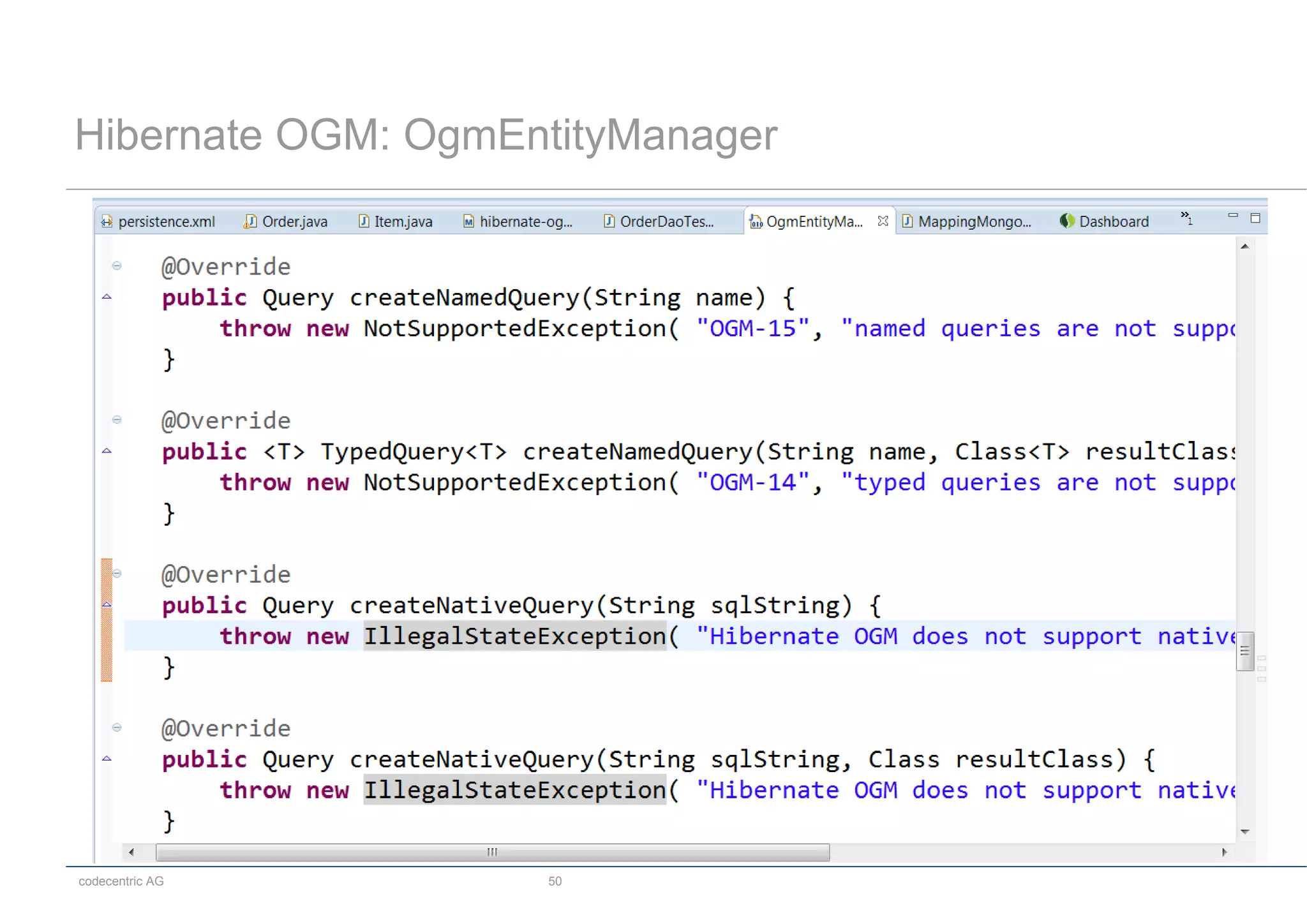
Task: Select the OgmEntityMa... tab
Action: point(814,221)
